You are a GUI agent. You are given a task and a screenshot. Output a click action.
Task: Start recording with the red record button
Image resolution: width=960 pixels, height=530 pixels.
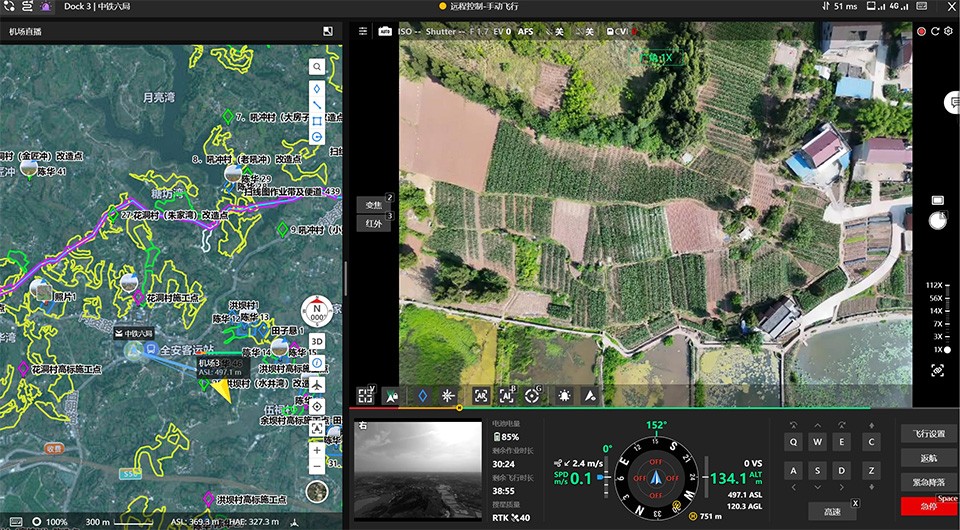[x=921, y=31]
